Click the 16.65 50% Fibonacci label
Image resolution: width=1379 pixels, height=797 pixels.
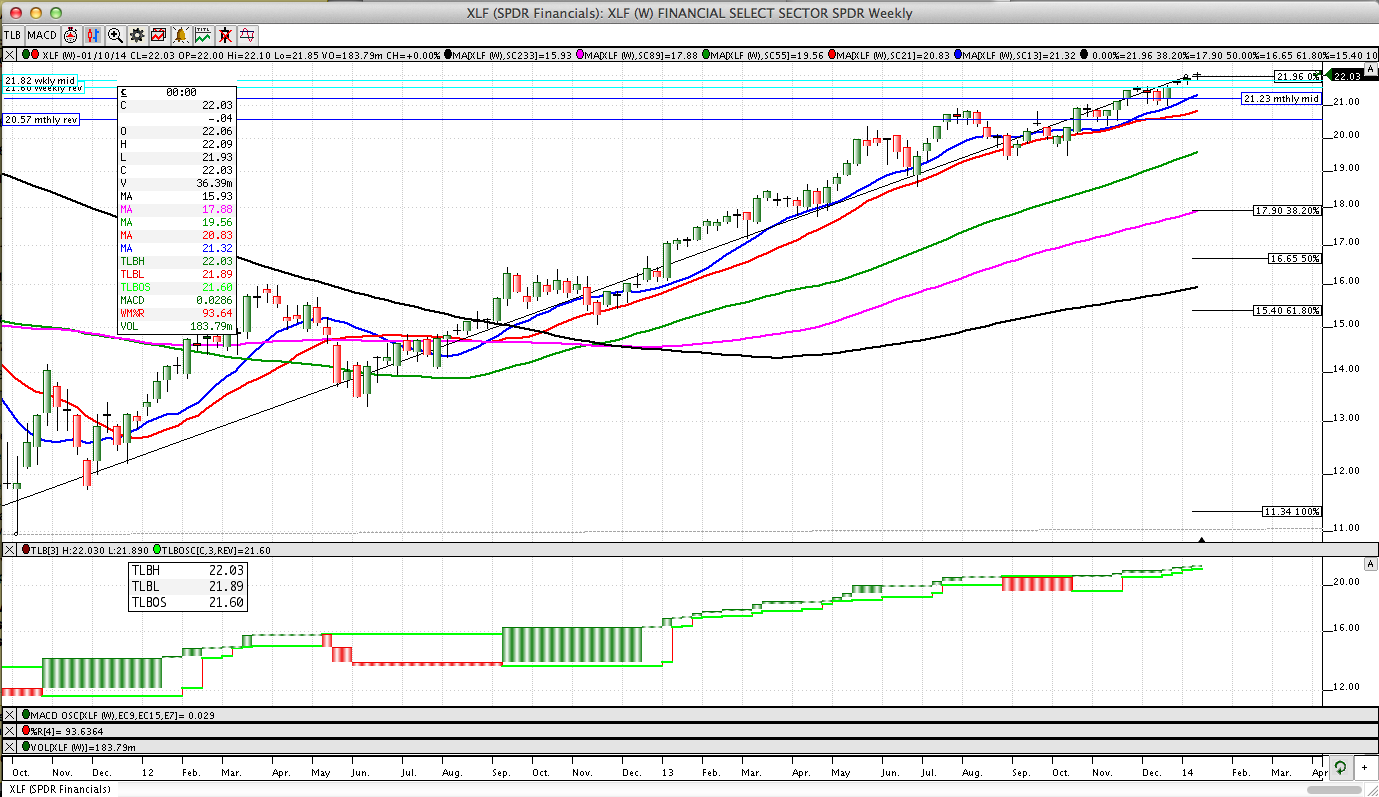click(1294, 258)
